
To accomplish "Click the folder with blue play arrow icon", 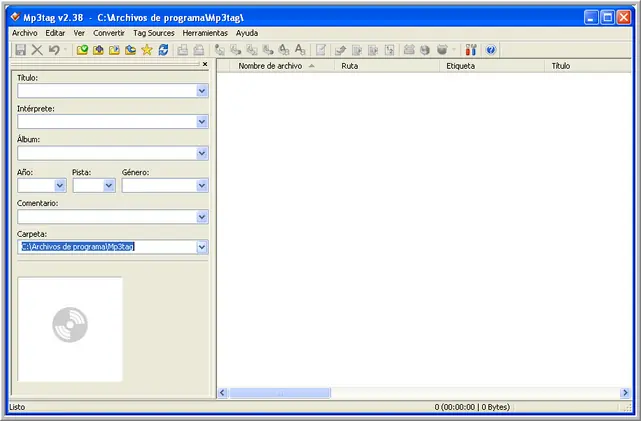I will pos(114,50).
